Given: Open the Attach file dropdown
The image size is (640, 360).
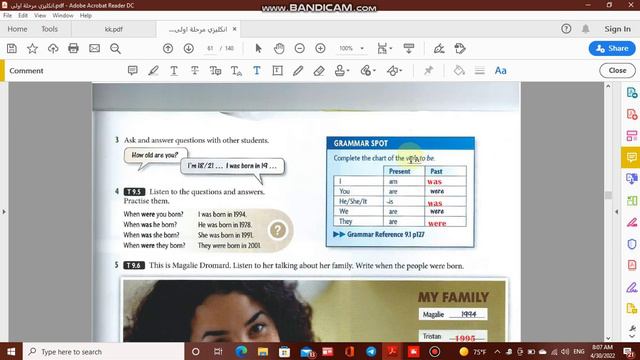Looking at the screenshot, I should (x=368, y=71).
